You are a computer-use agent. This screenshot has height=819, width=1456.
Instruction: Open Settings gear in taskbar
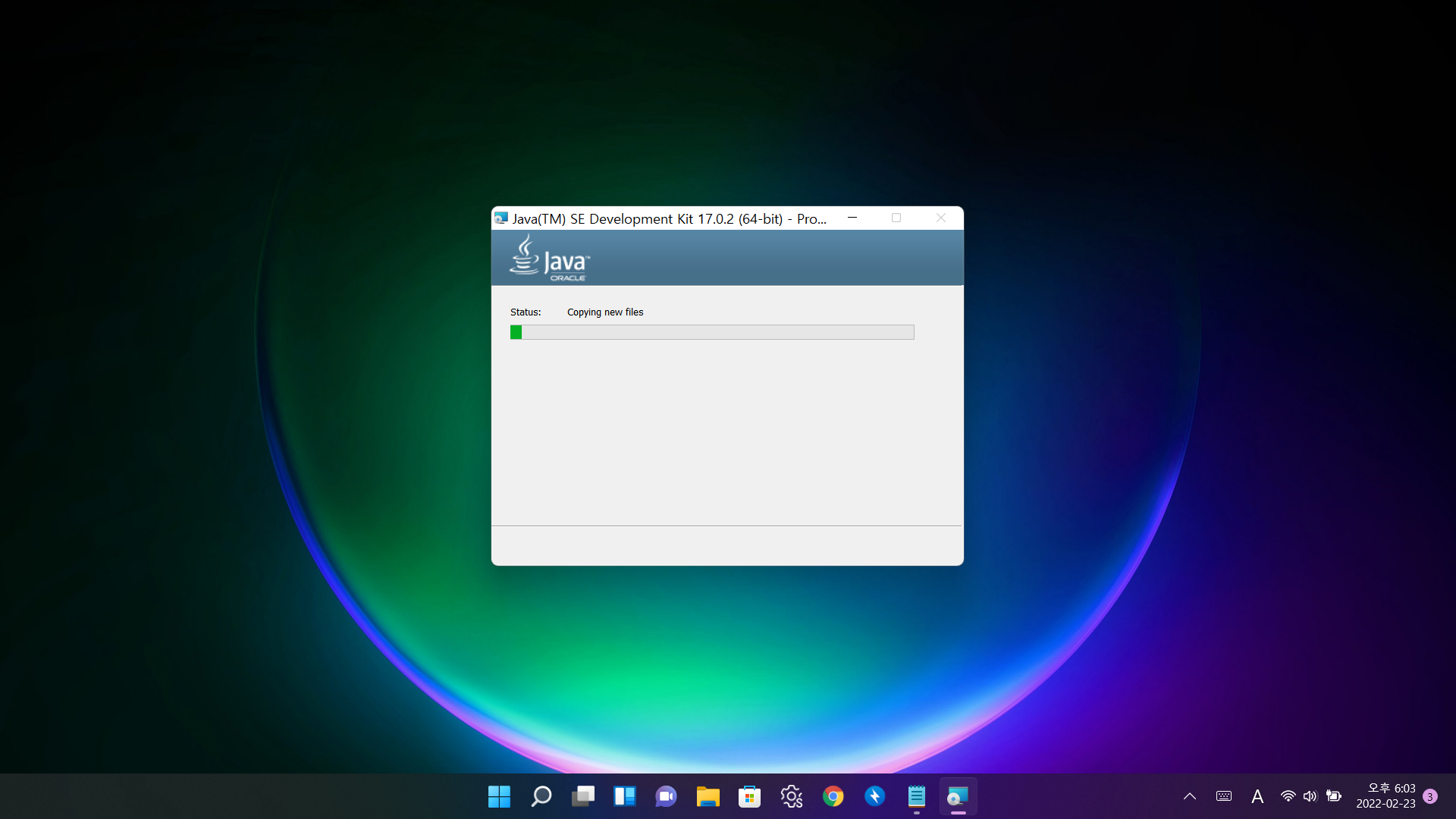coord(791,796)
